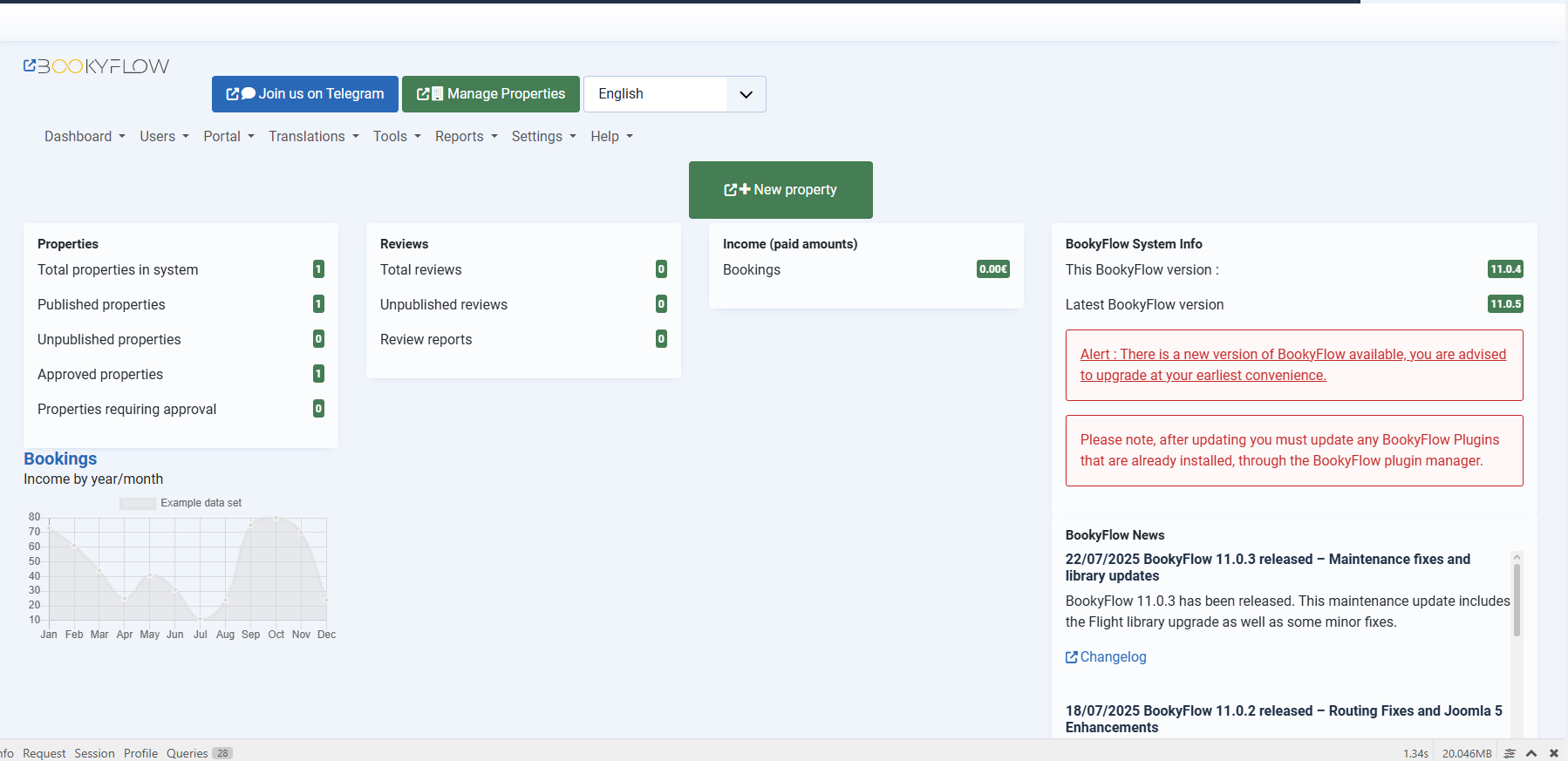Screen dimensions: 1568x761
Task: Click Join us on Telegram button
Action: [x=305, y=94]
